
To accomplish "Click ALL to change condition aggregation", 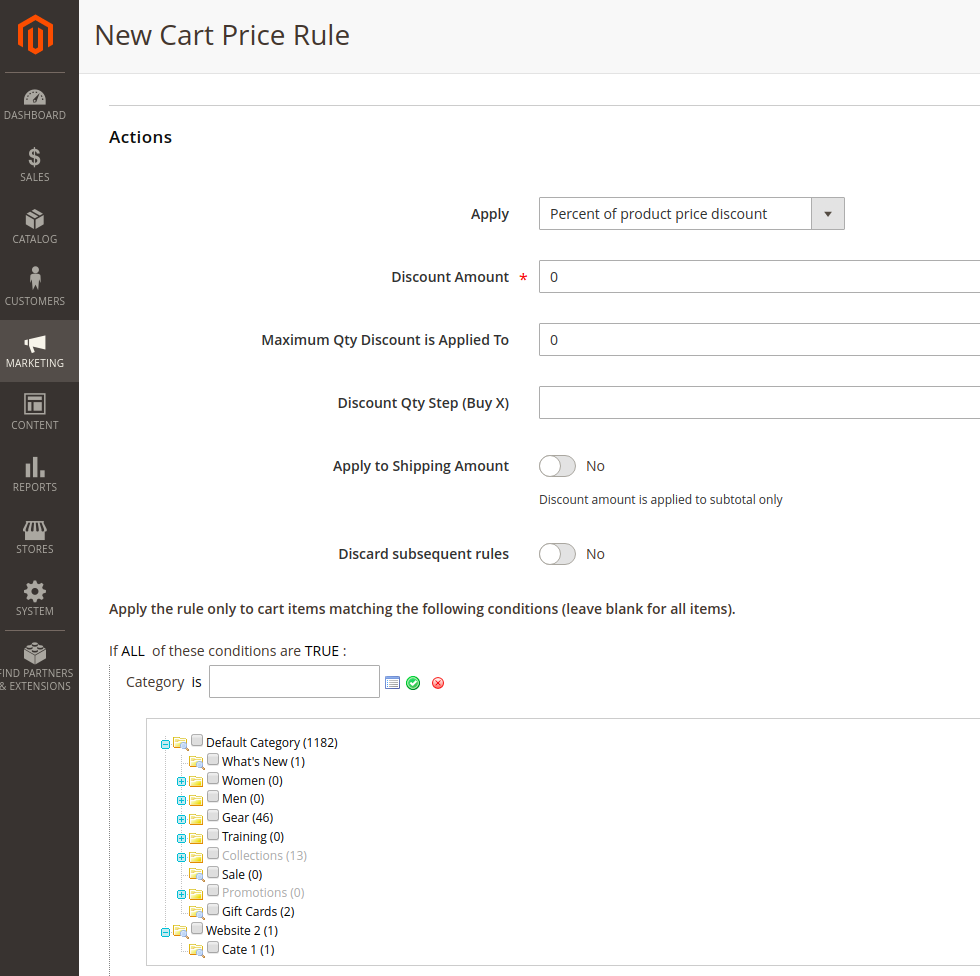I will (x=133, y=650).
